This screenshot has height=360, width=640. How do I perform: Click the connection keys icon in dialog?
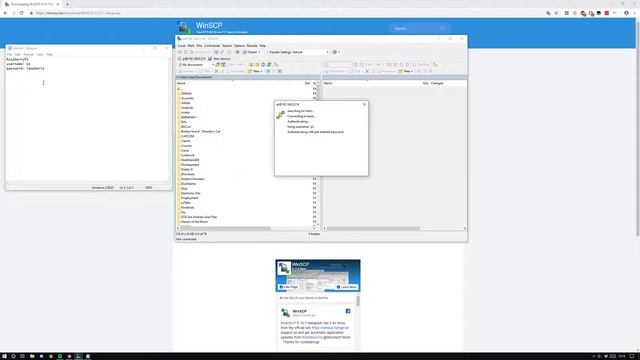(280, 115)
